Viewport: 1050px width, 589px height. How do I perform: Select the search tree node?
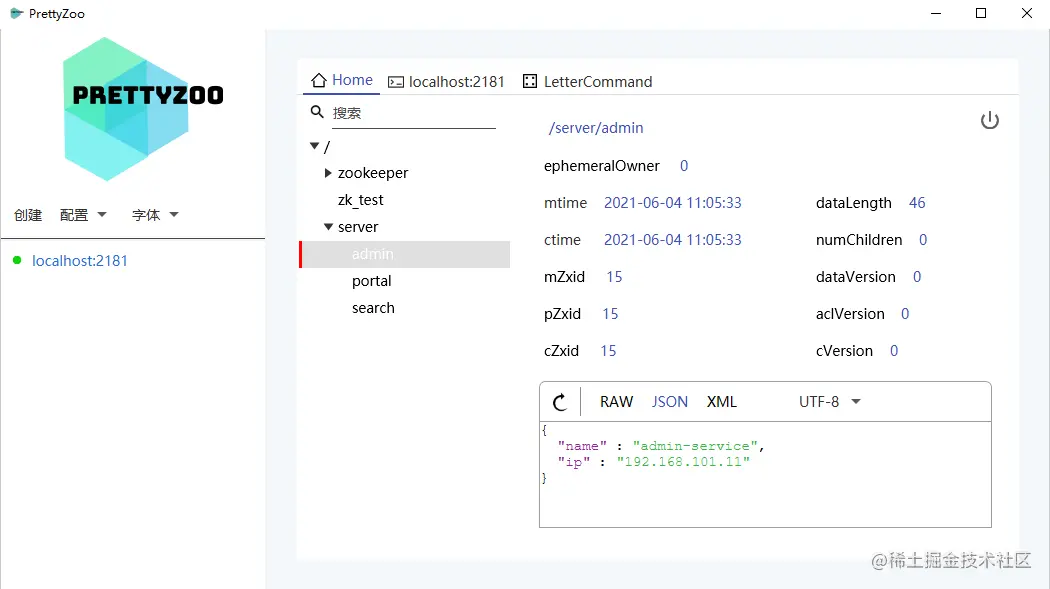[x=373, y=308]
